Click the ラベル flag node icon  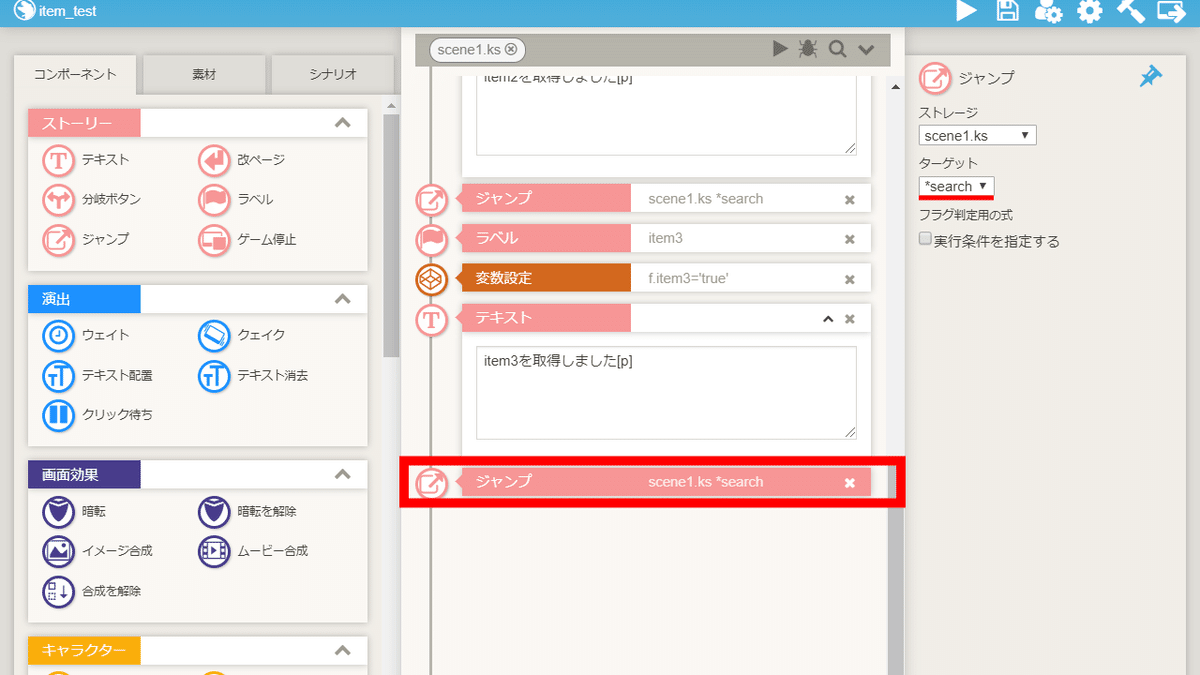tap(431, 240)
